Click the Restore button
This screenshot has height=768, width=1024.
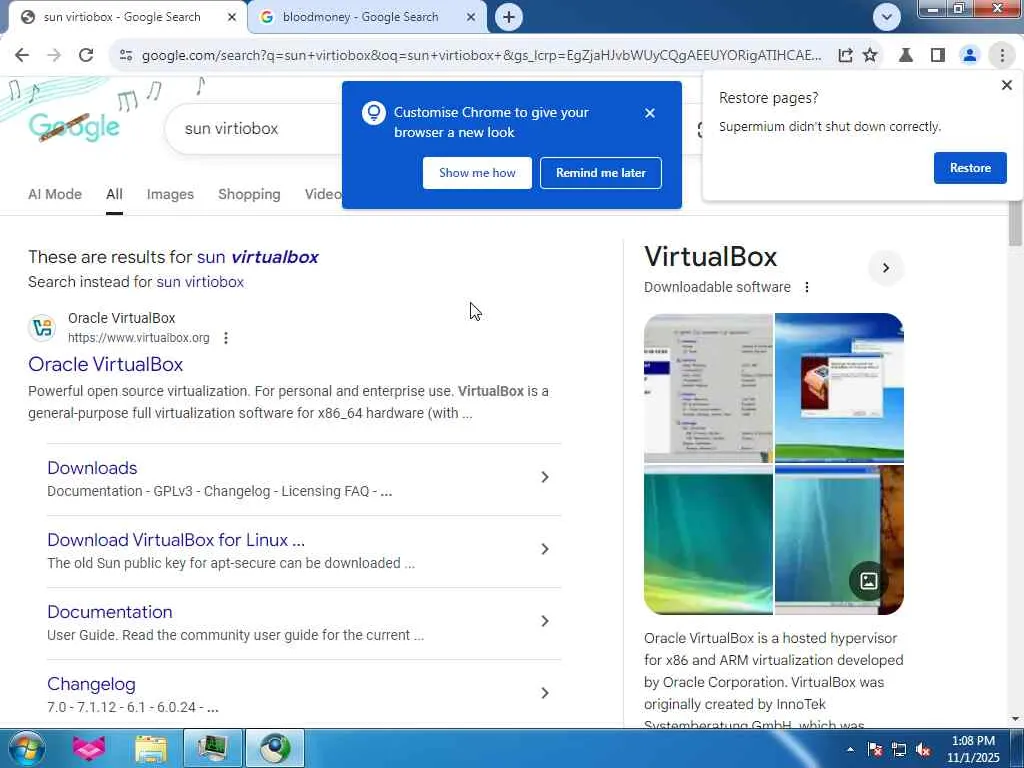coord(970,168)
